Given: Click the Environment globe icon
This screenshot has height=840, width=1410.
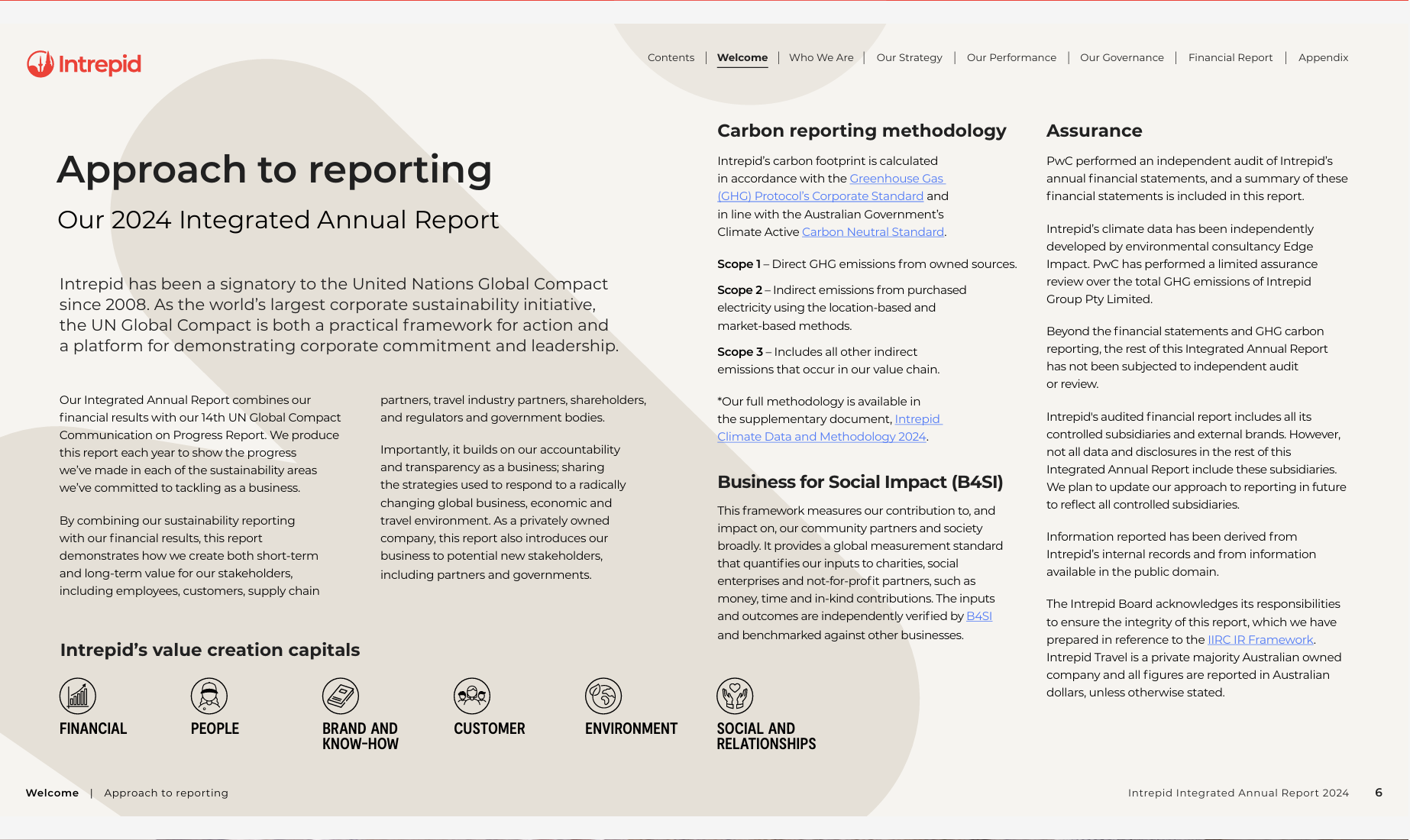Looking at the screenshot, I should [x=603, y=696].
